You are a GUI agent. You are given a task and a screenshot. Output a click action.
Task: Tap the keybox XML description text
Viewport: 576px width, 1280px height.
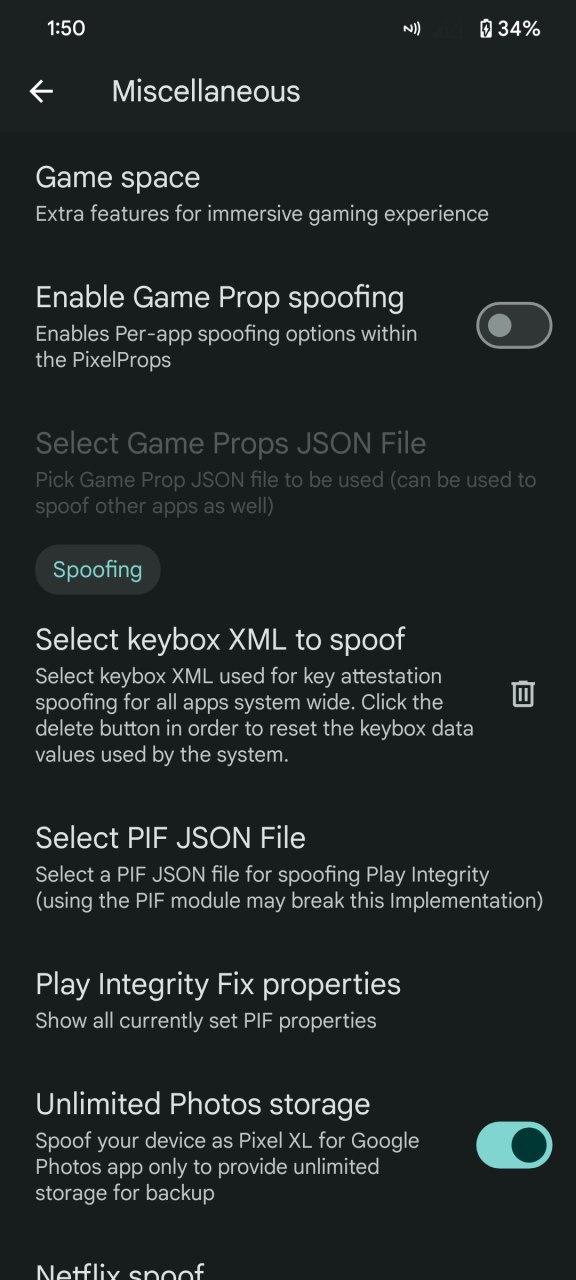click(x=255, y=715)
